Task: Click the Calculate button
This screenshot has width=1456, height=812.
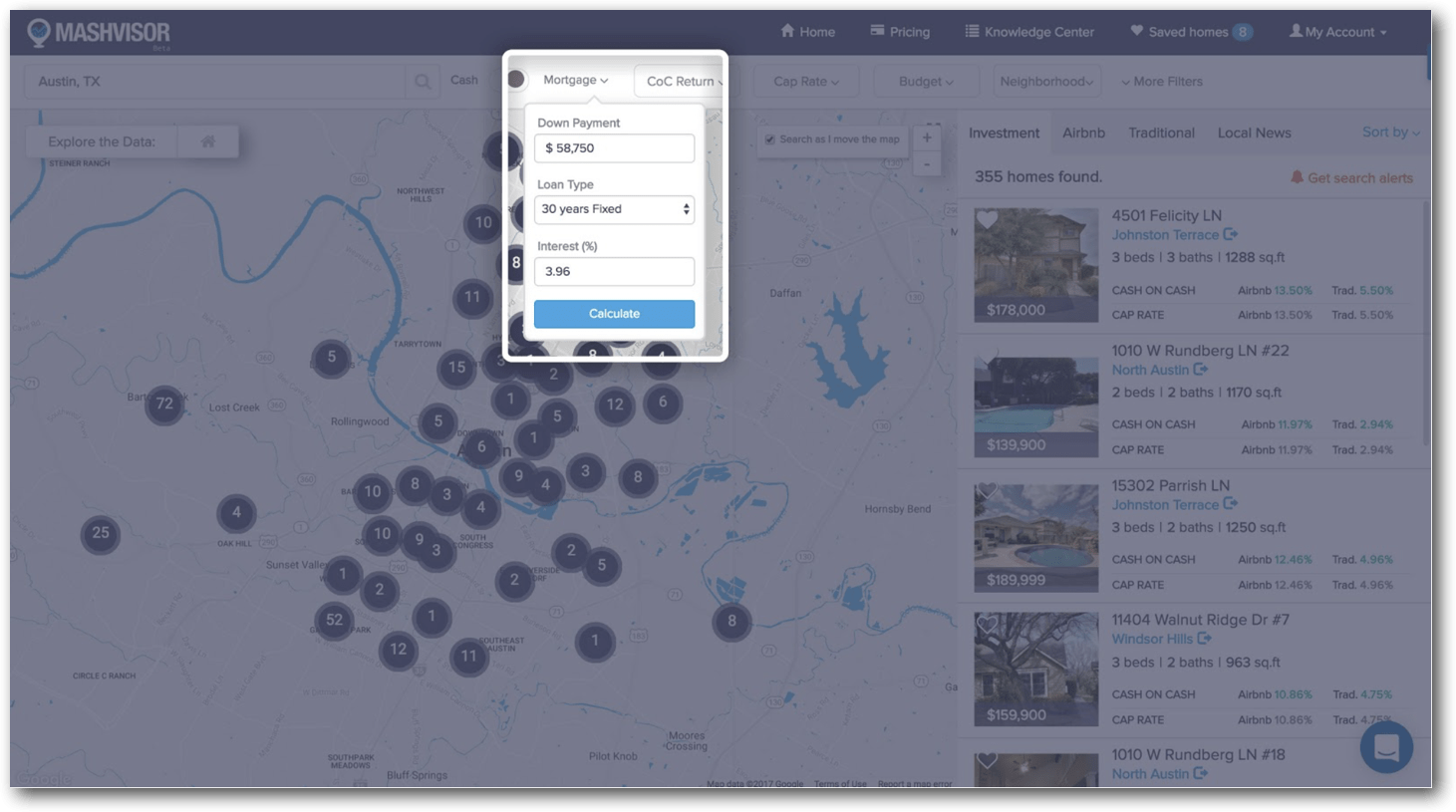Action: click(614, 314)
